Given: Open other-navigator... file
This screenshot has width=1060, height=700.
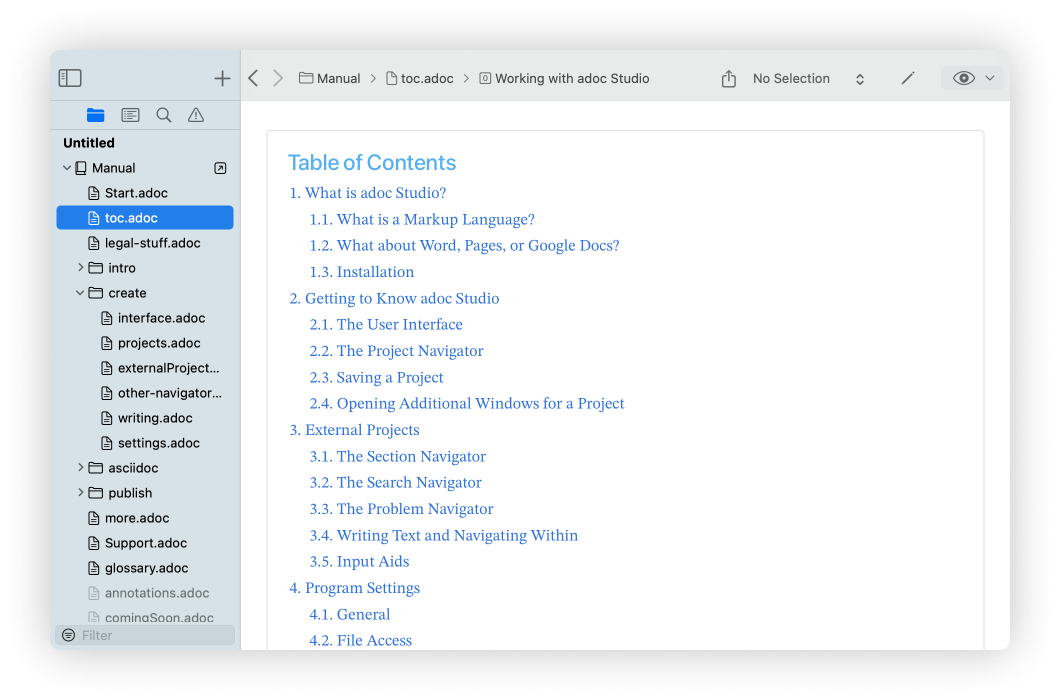Looking at the screenshot, I should point(145,393).
